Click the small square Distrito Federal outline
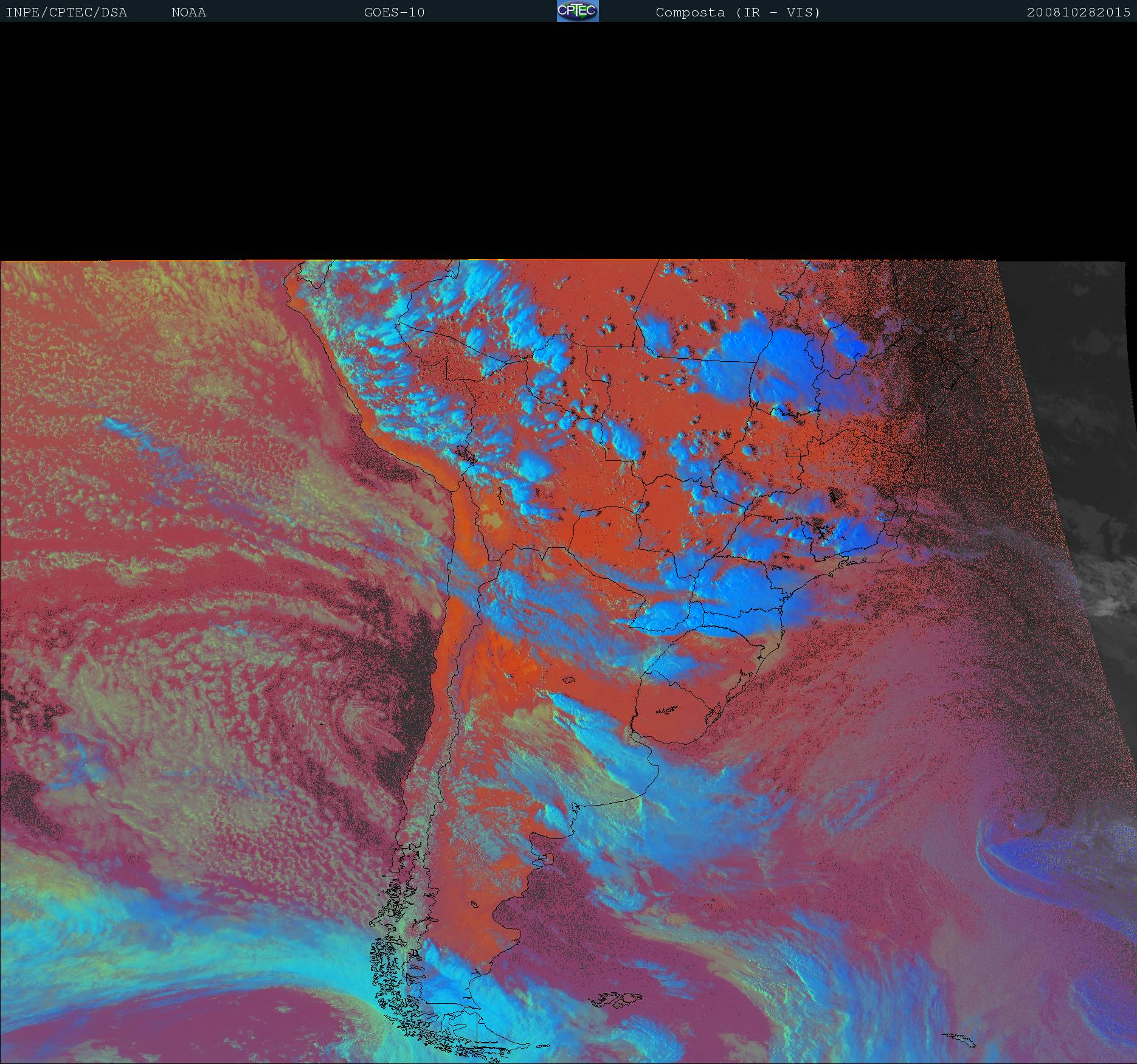The width and height of the screenshot is (1137, 1064). (x=793, y=452)
